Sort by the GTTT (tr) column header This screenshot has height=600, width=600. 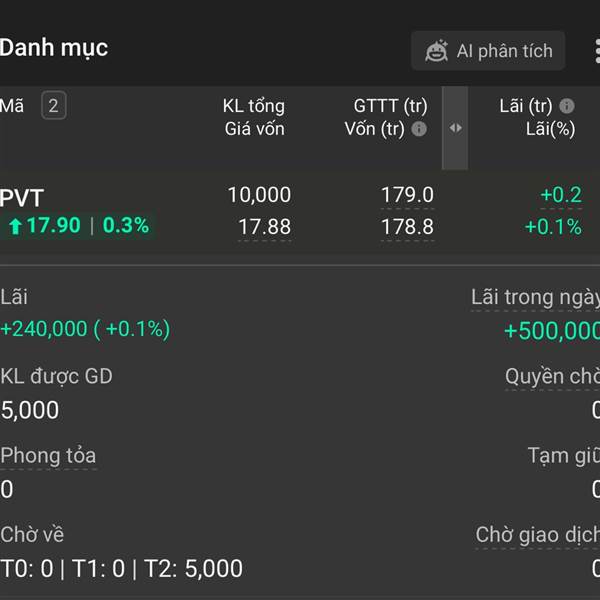click(x=390, y=106)
